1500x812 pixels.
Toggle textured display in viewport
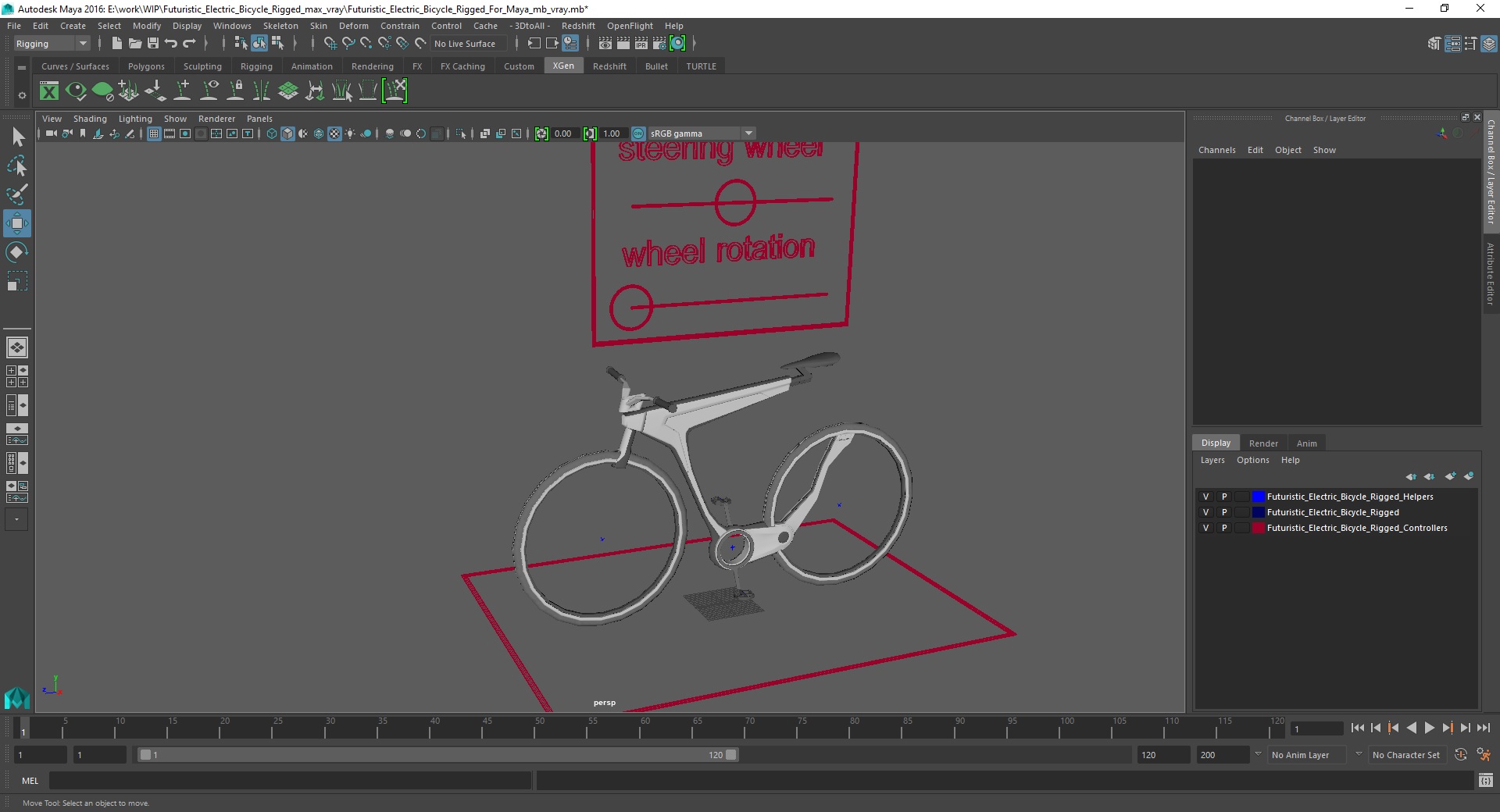(x=334, y=134)
